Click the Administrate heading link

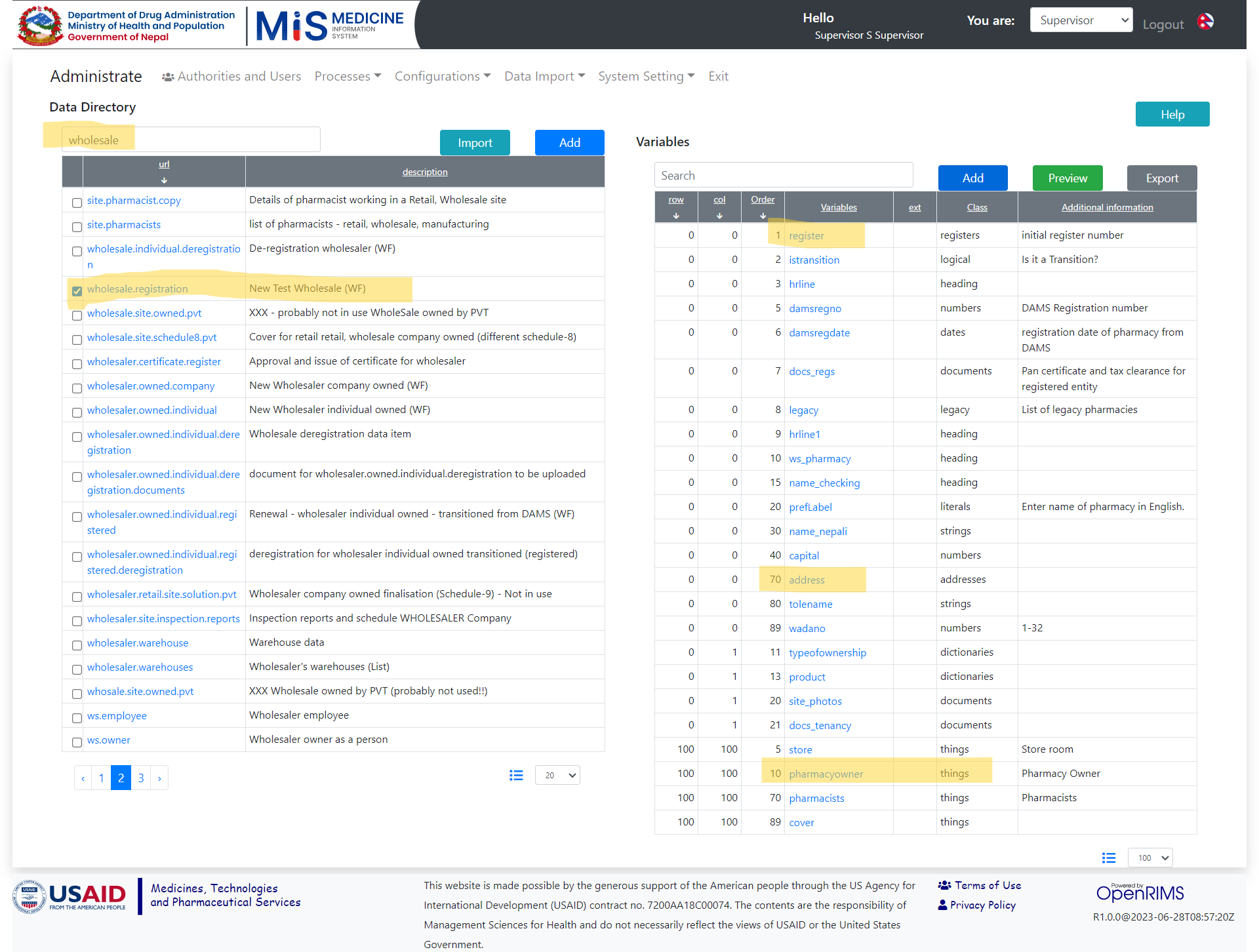(x=96, y=77)
